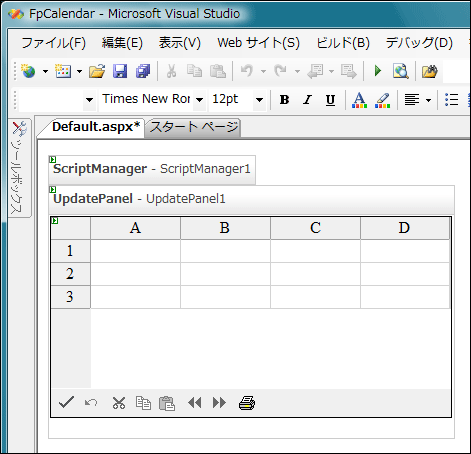
Task: Toggle Bold formatting
Action: (x=284, y=99)
